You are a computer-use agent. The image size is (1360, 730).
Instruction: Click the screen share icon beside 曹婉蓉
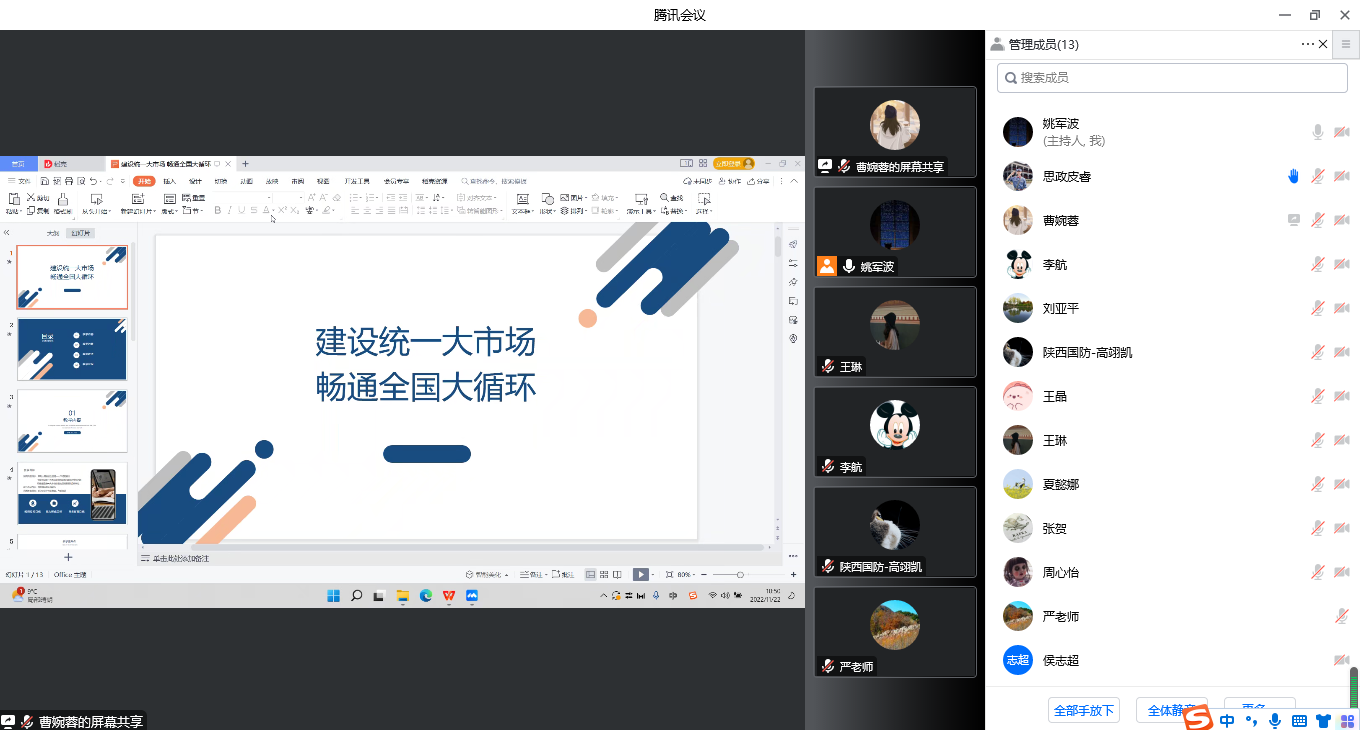coord(1293,220)
